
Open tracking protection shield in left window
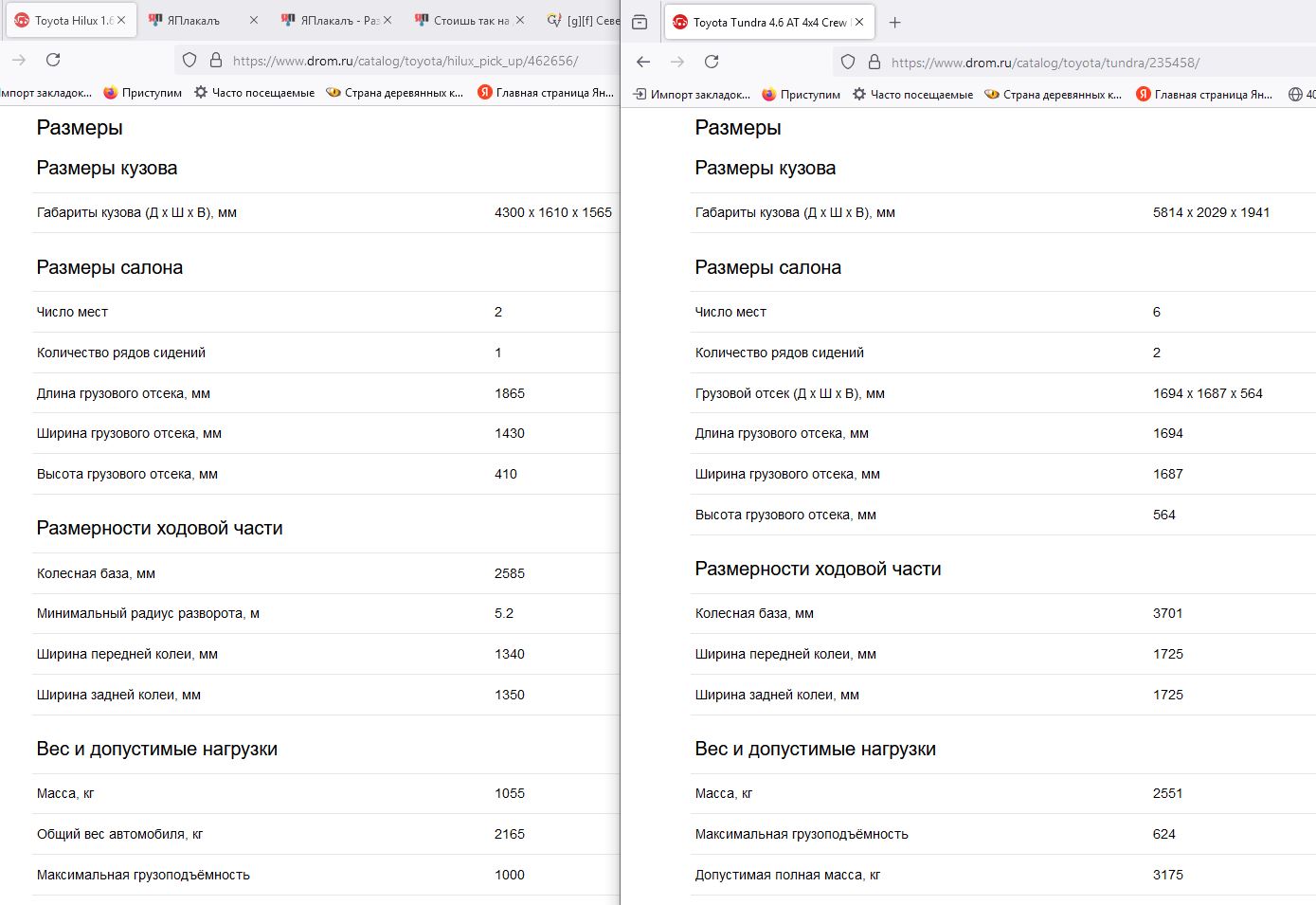(189, 60)
